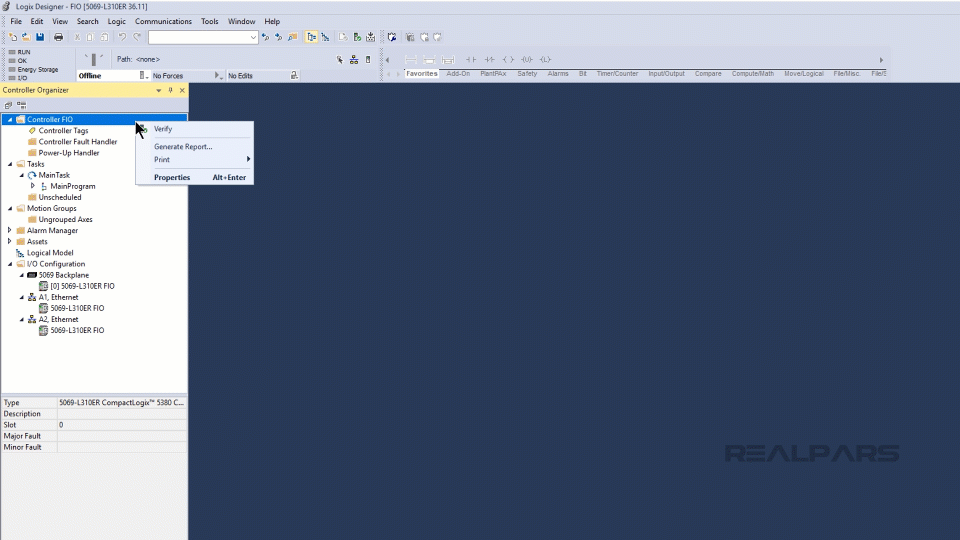Click the Find Previous icon
This screenshot has width=960, height=540.
tap(265, 37)
